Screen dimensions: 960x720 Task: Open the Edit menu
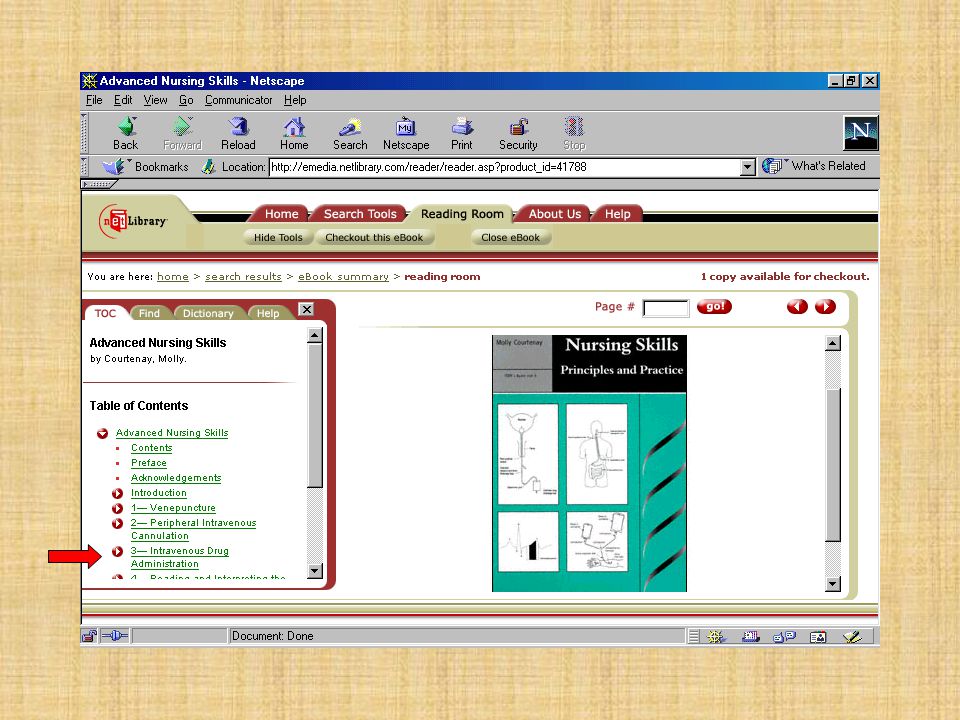[123, 100]
